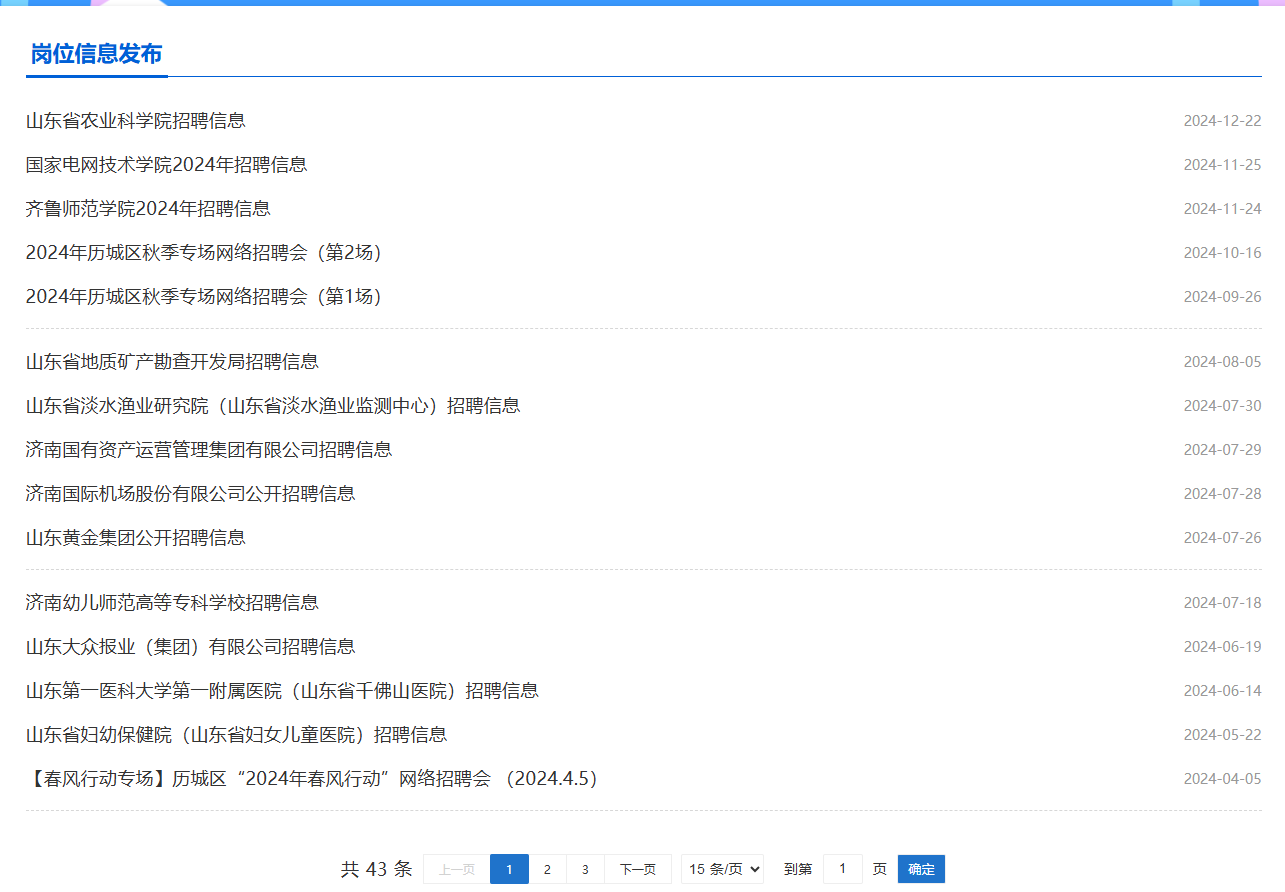The image size is (1285, 892).
Task: Click date 2024-07-18
Action: 1222,603
